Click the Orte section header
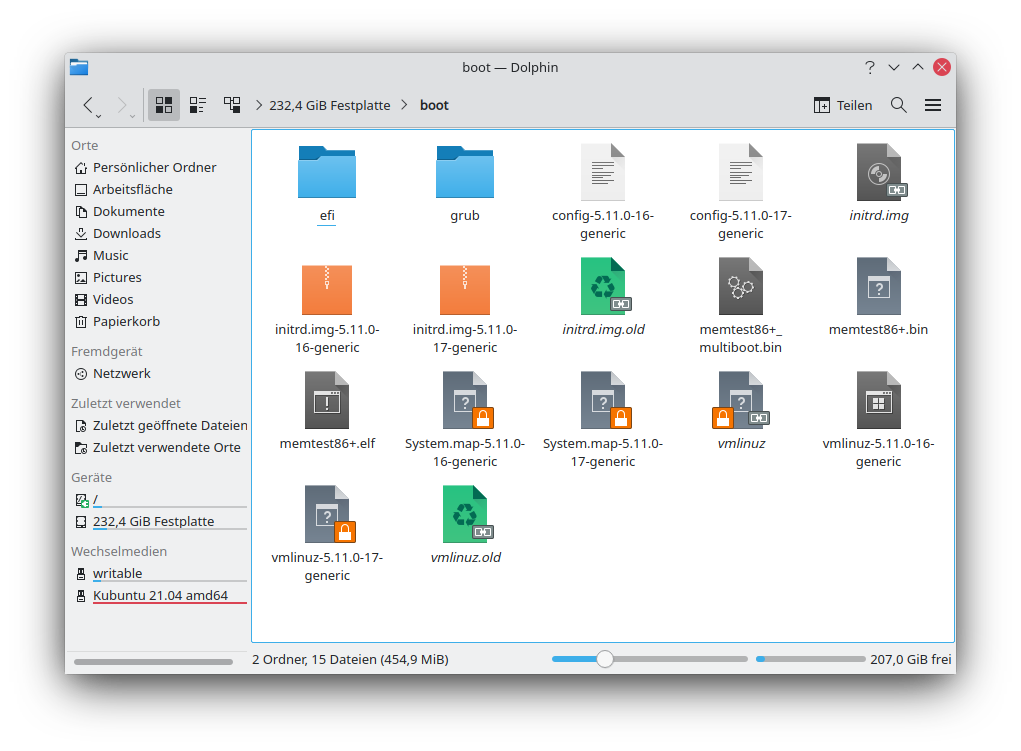The width and height of the screenshot is (1021, 751). (85, 145)
